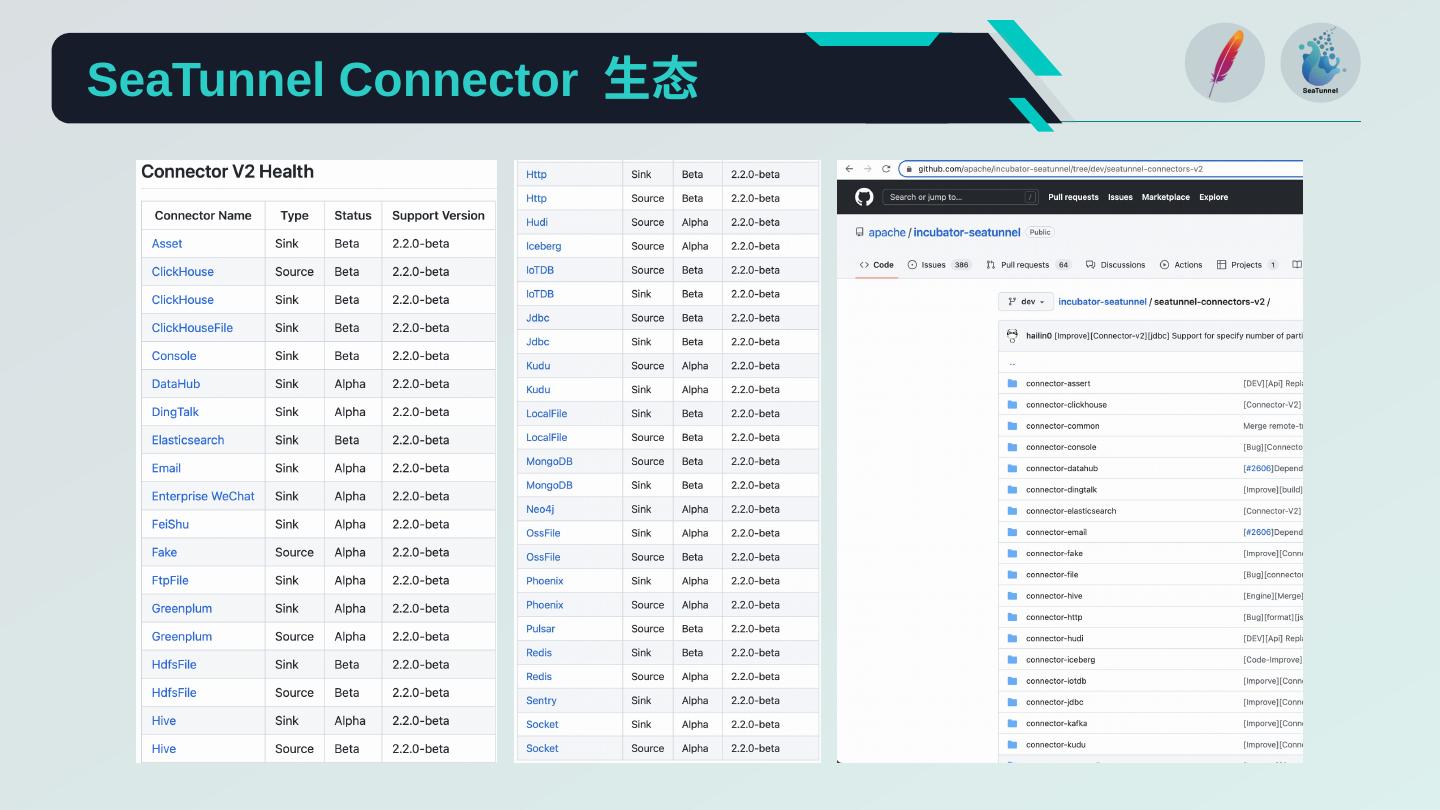Open the Iceberg connector link
Screen dimensions: 1440x810
pyautogui.click(x=544, y=246)
